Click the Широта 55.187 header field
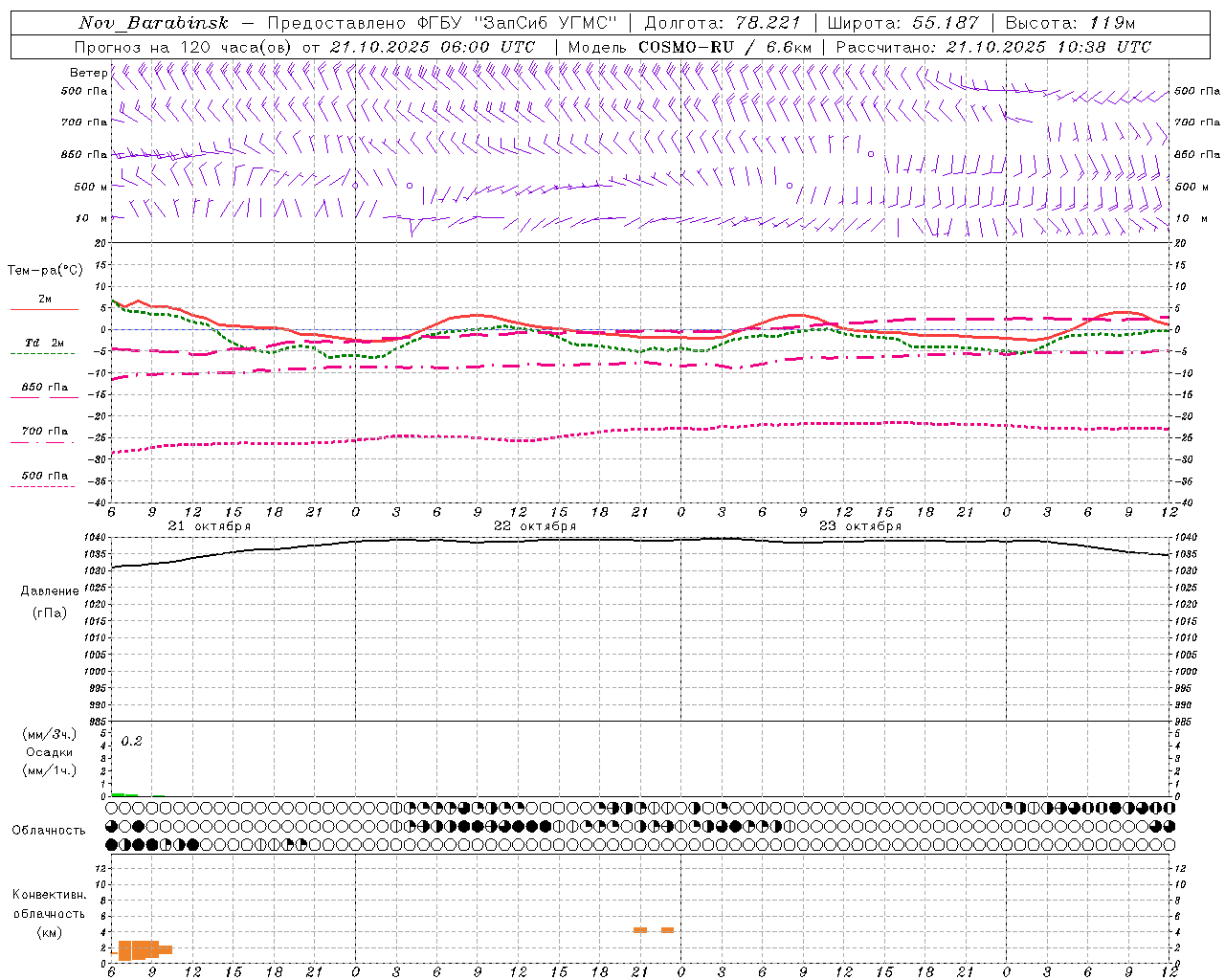 click(902, 23)
